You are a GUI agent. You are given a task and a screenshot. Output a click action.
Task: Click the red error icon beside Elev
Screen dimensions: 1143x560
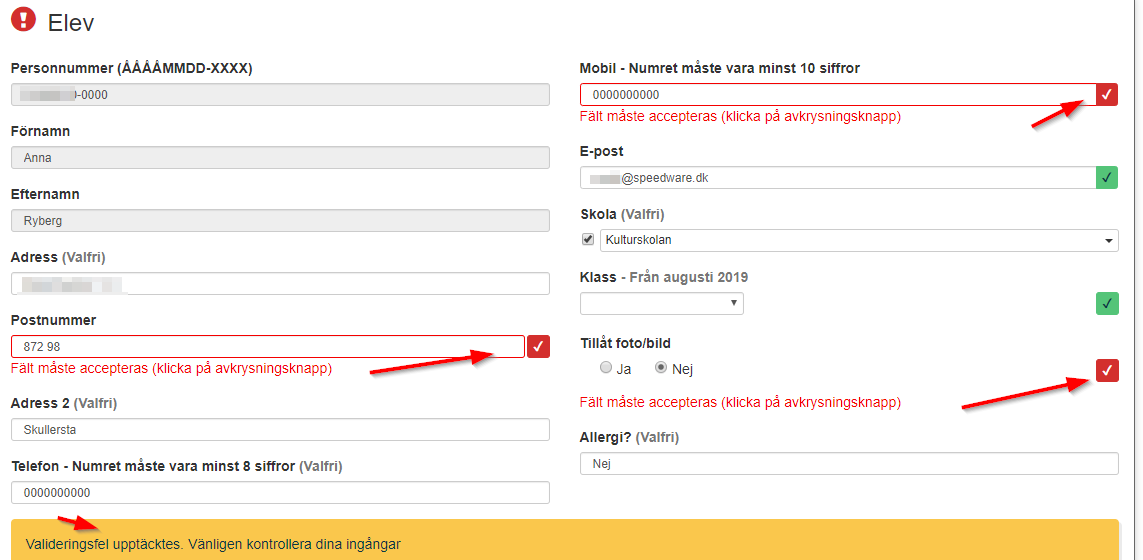[x=23, y=19]
